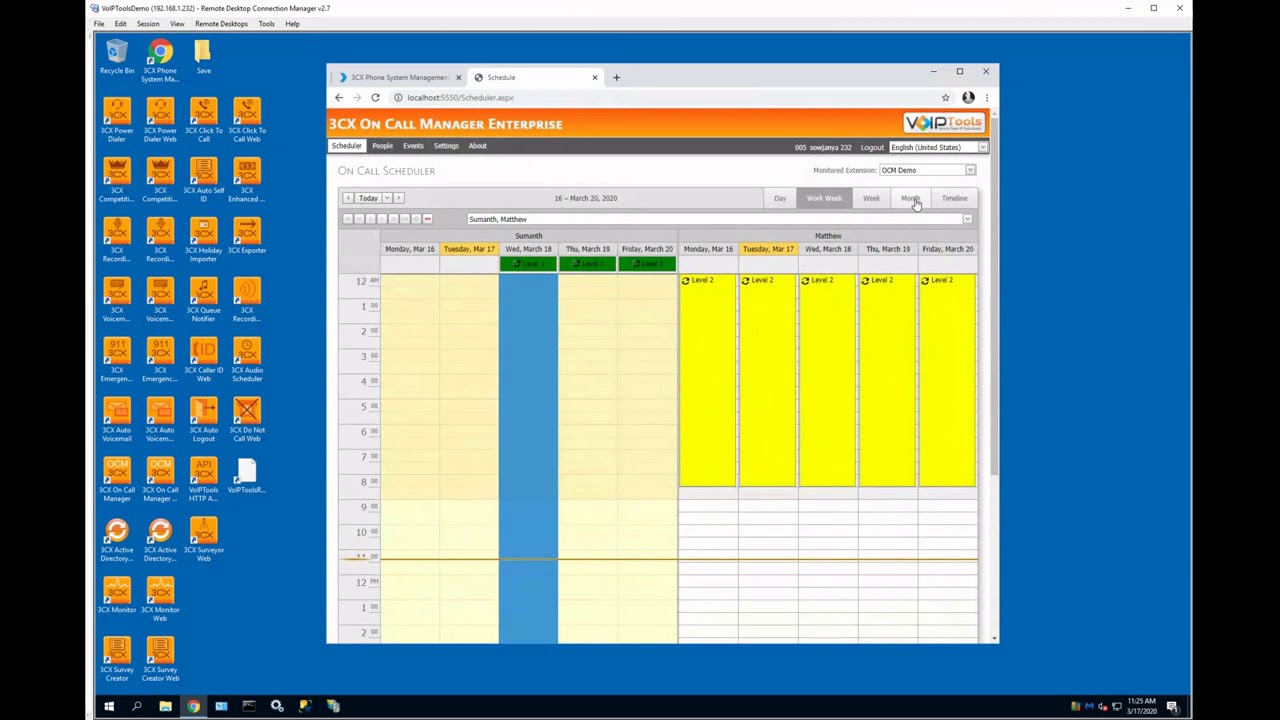1280x720 pixels.
Task: Open the Save folder on desktop
Action: pyautogui.click(x=203, y=57)
